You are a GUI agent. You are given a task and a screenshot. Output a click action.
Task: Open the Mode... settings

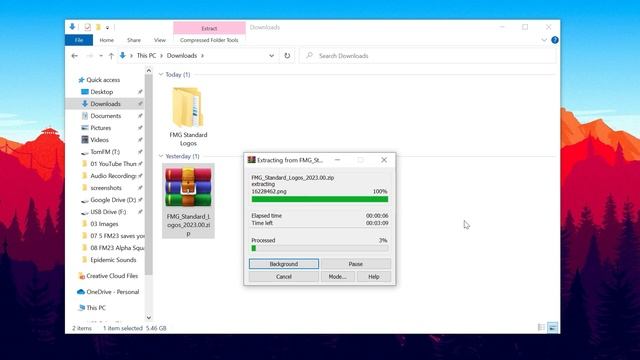337,277
